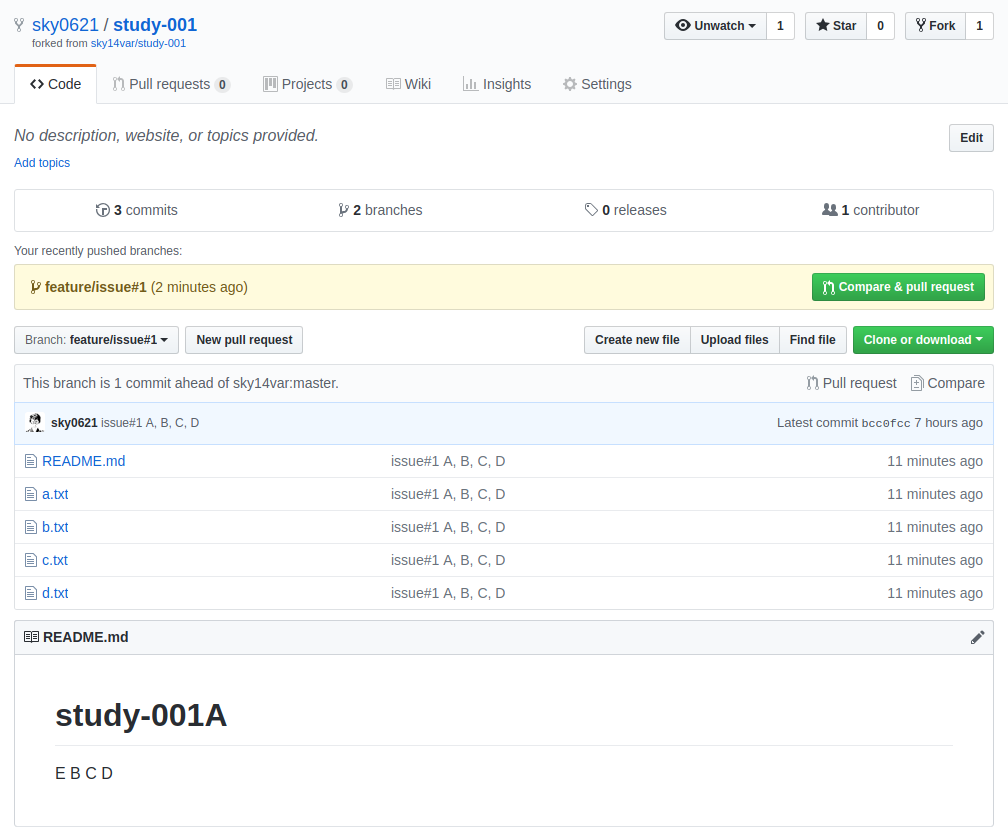Viewport: 1008px width, 837px height.
Task: Open the Settings tab
Action: (597, 84)
